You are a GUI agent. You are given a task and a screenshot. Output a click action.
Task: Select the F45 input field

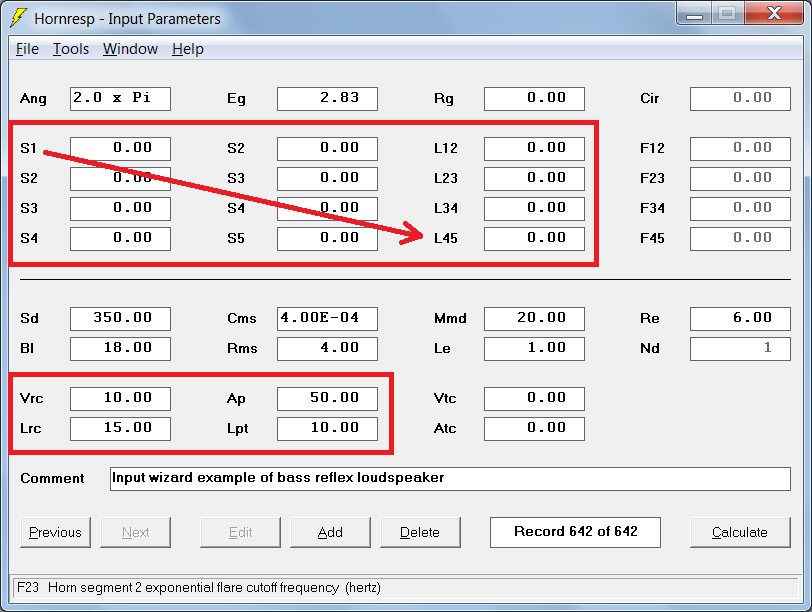click(741, 239)
